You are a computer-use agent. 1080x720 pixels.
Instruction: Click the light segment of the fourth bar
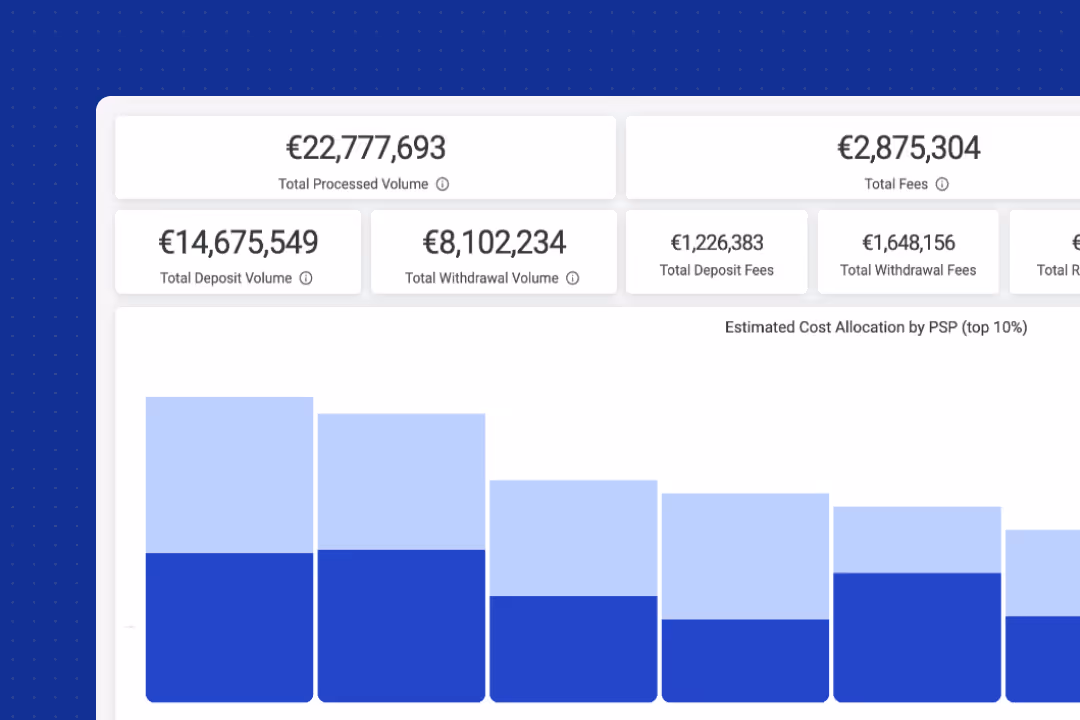click(x=745, y=555)
